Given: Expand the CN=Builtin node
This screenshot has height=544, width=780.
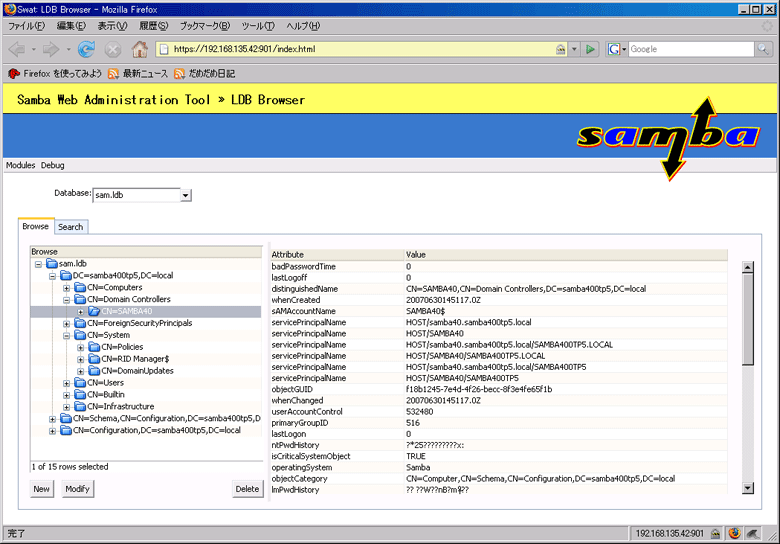Looking at the screenshot, I should (66, 395).
